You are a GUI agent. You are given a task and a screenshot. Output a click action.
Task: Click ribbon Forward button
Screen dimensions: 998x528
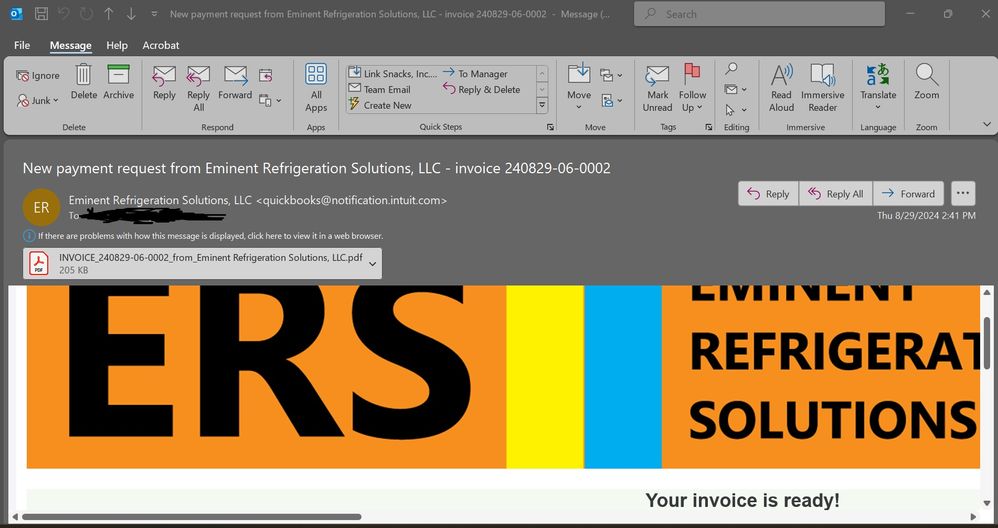(235, 83)
